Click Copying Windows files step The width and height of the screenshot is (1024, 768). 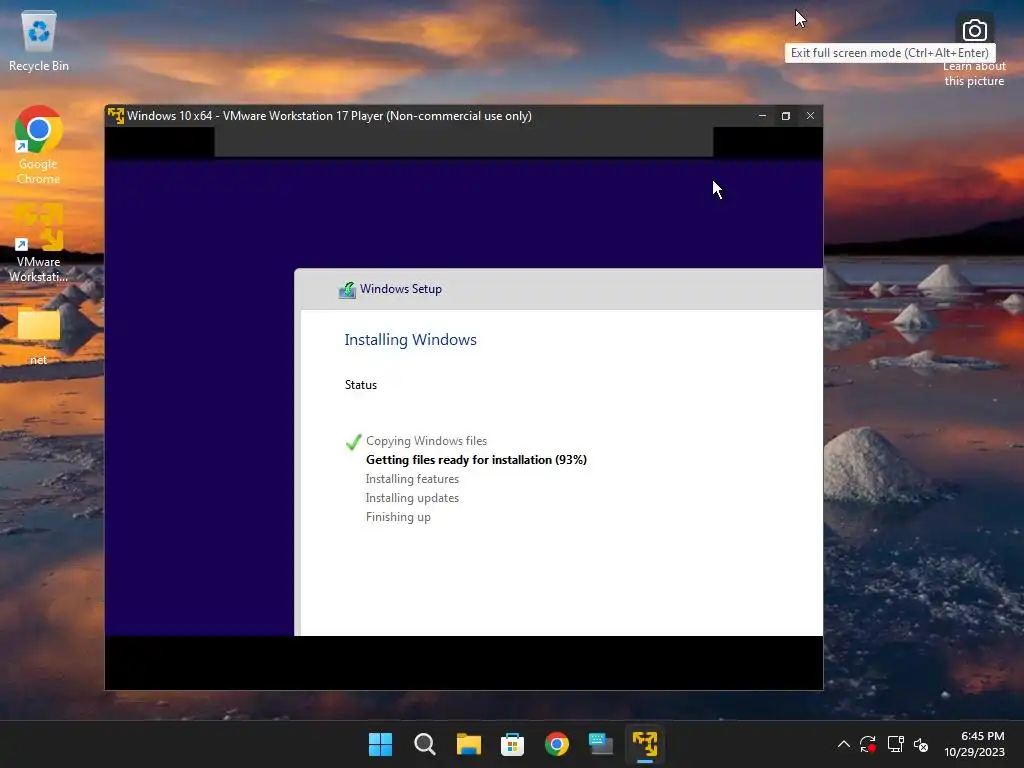click(426, 441)
